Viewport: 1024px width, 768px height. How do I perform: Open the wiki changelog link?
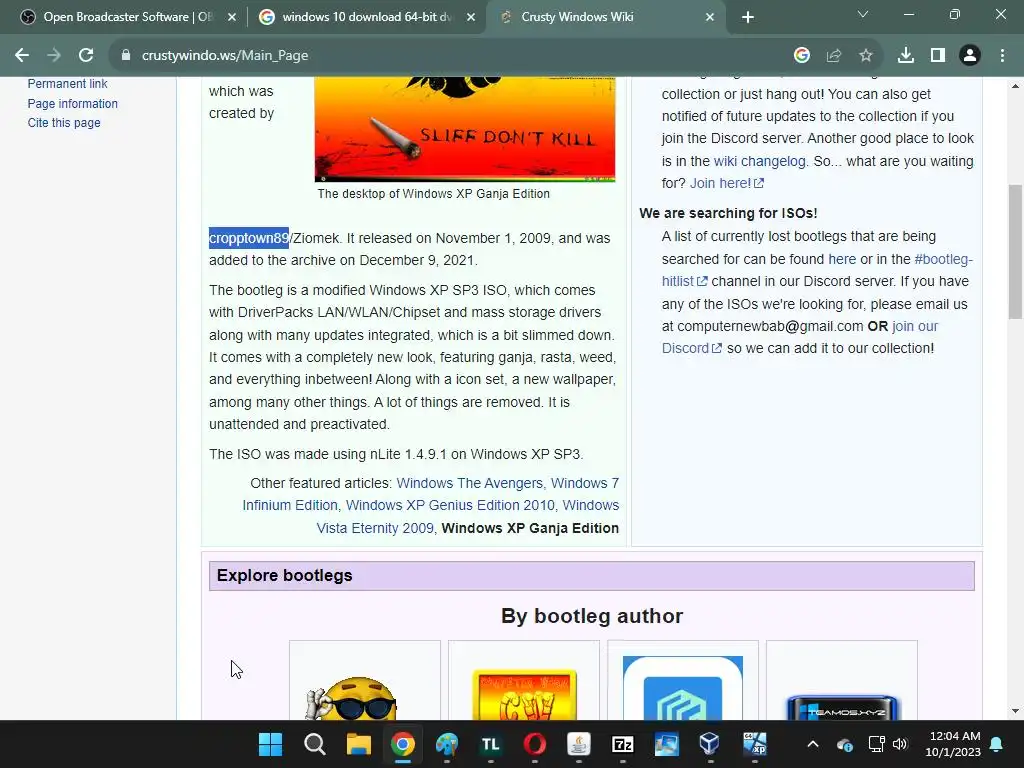[x=760, y=161]
